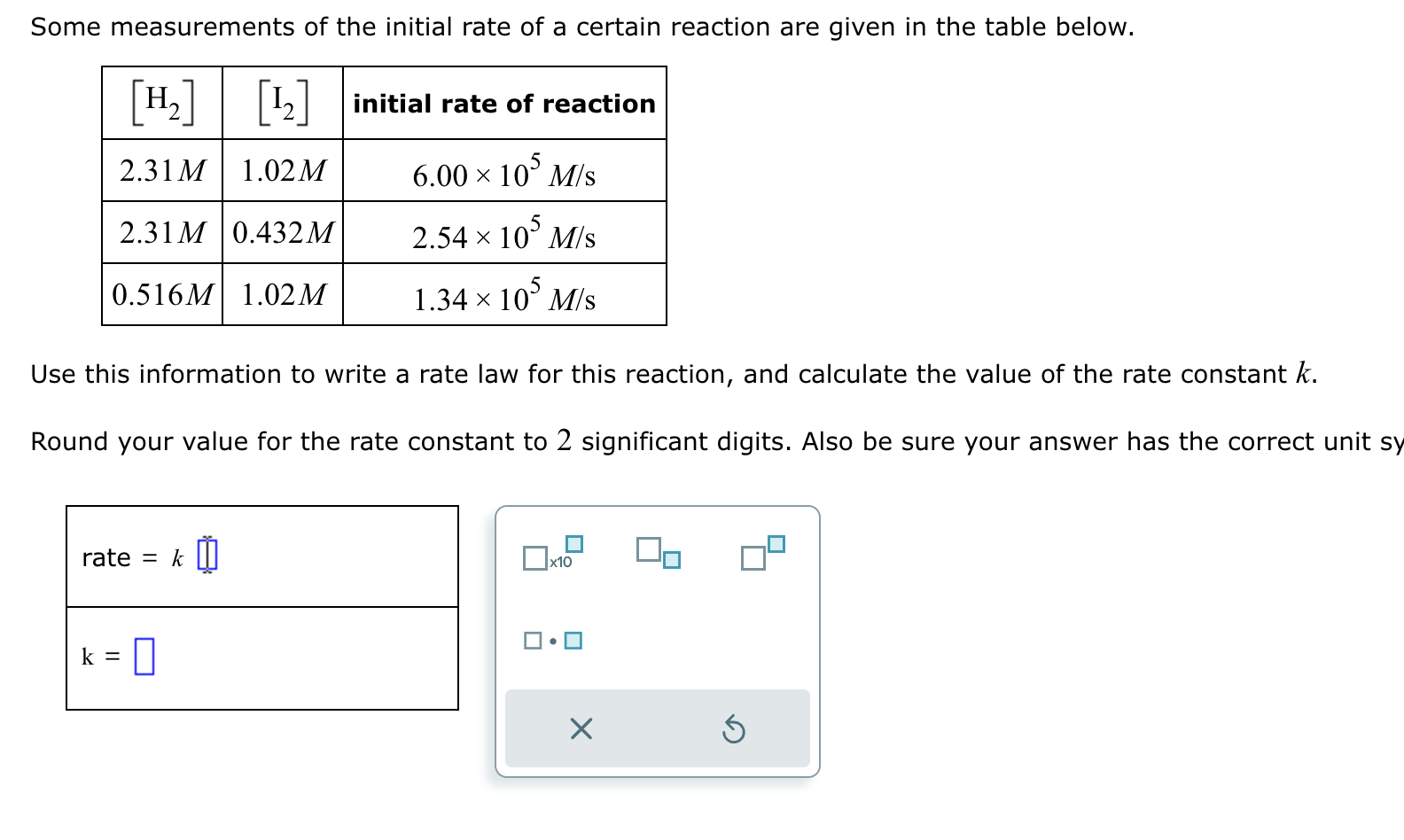Click the left operand box of the multiplication template
Image resolution: width=1404 pixels, height=840 pixels.
click(x=533, y=639)
